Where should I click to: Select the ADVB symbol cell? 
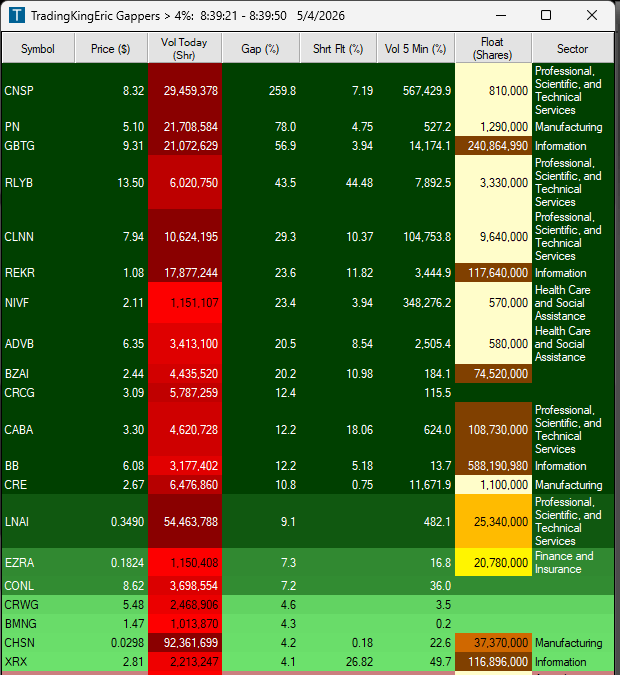tap(38, 344)
